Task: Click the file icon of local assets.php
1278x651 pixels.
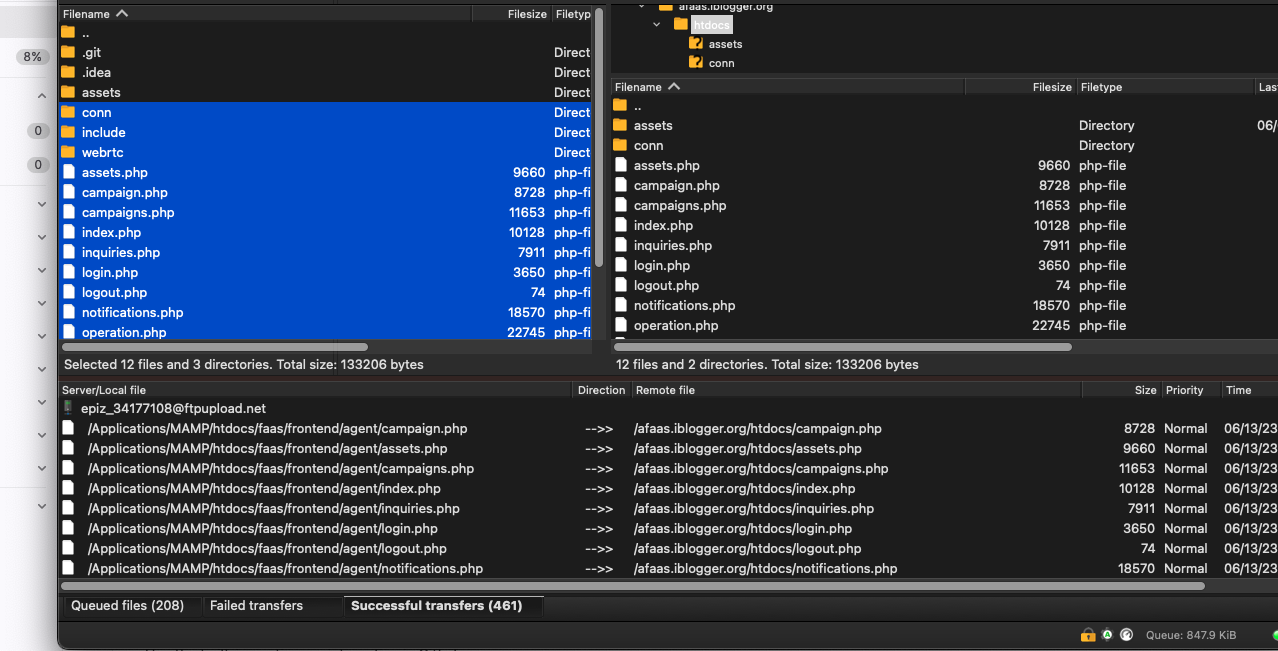Action: tap(68, 172)
